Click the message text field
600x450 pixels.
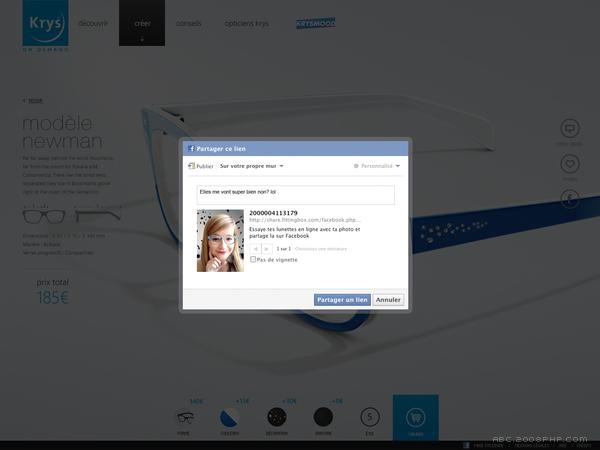pyautogui.click(x=297, y=194)
